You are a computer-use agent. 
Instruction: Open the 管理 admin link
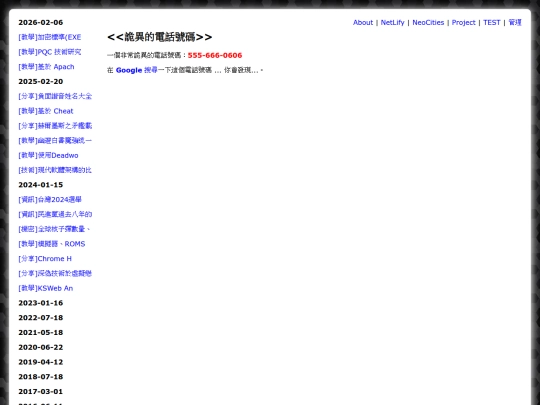point(515,22)
